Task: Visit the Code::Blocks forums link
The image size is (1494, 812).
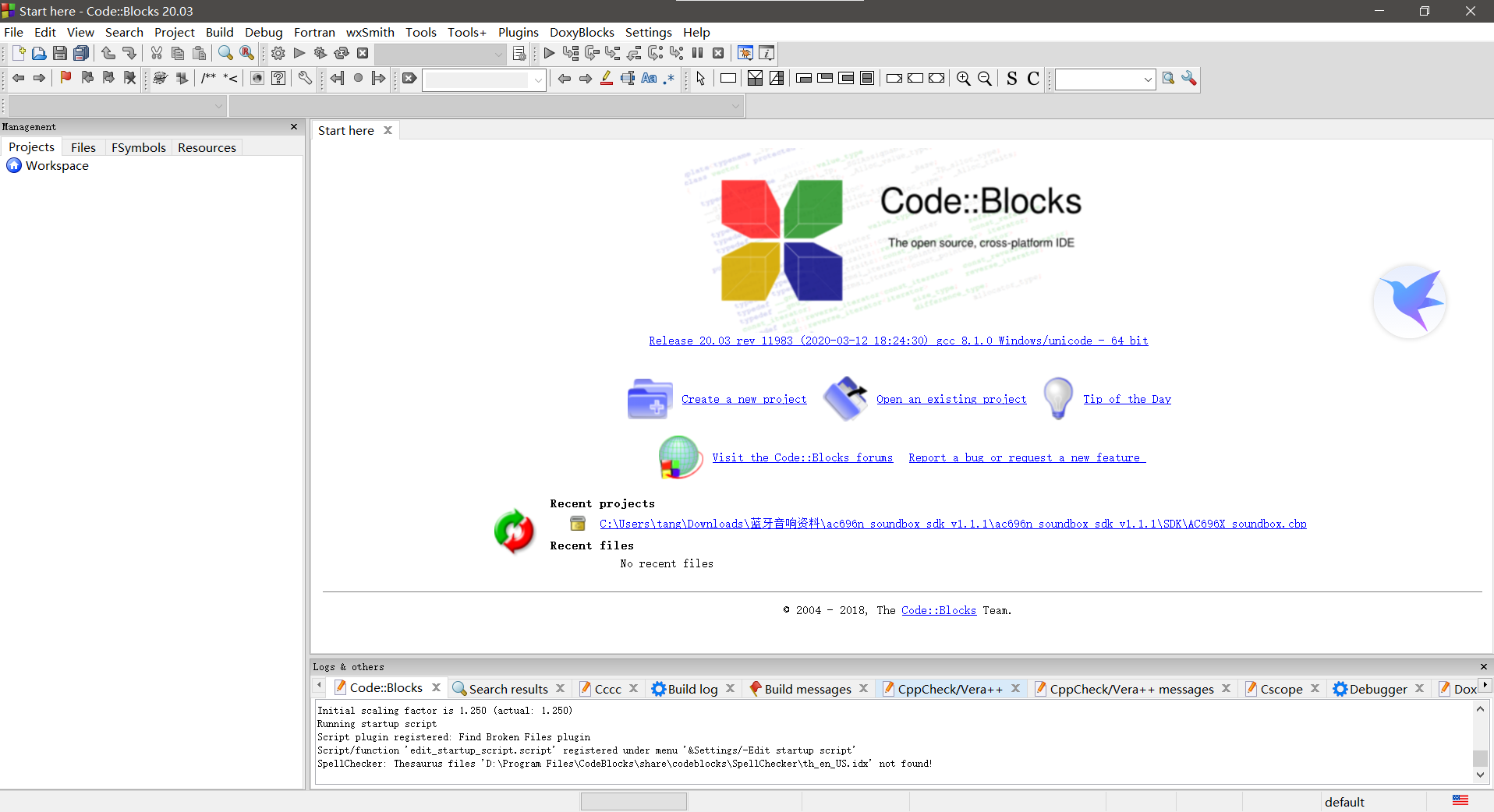Action: pyautogui.click(x=802, y=457)
